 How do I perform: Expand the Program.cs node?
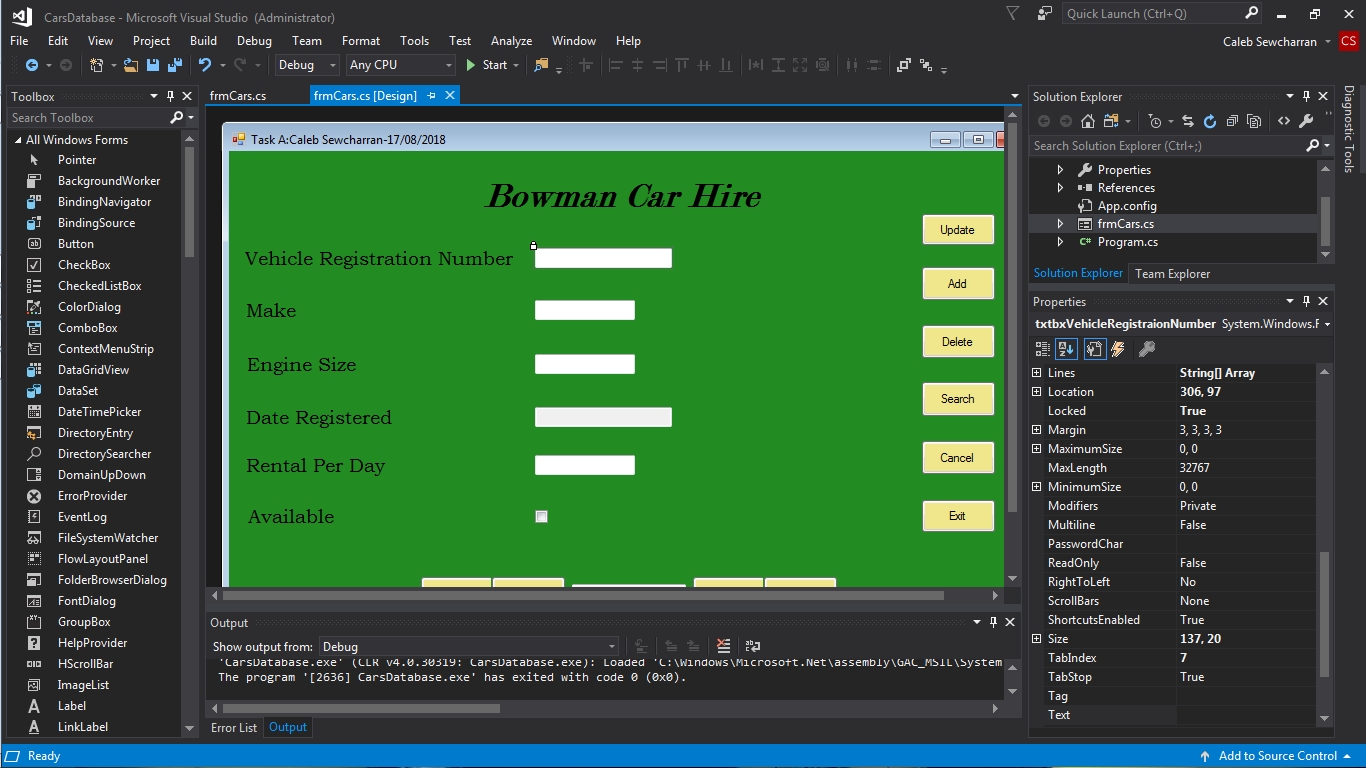1060,242
